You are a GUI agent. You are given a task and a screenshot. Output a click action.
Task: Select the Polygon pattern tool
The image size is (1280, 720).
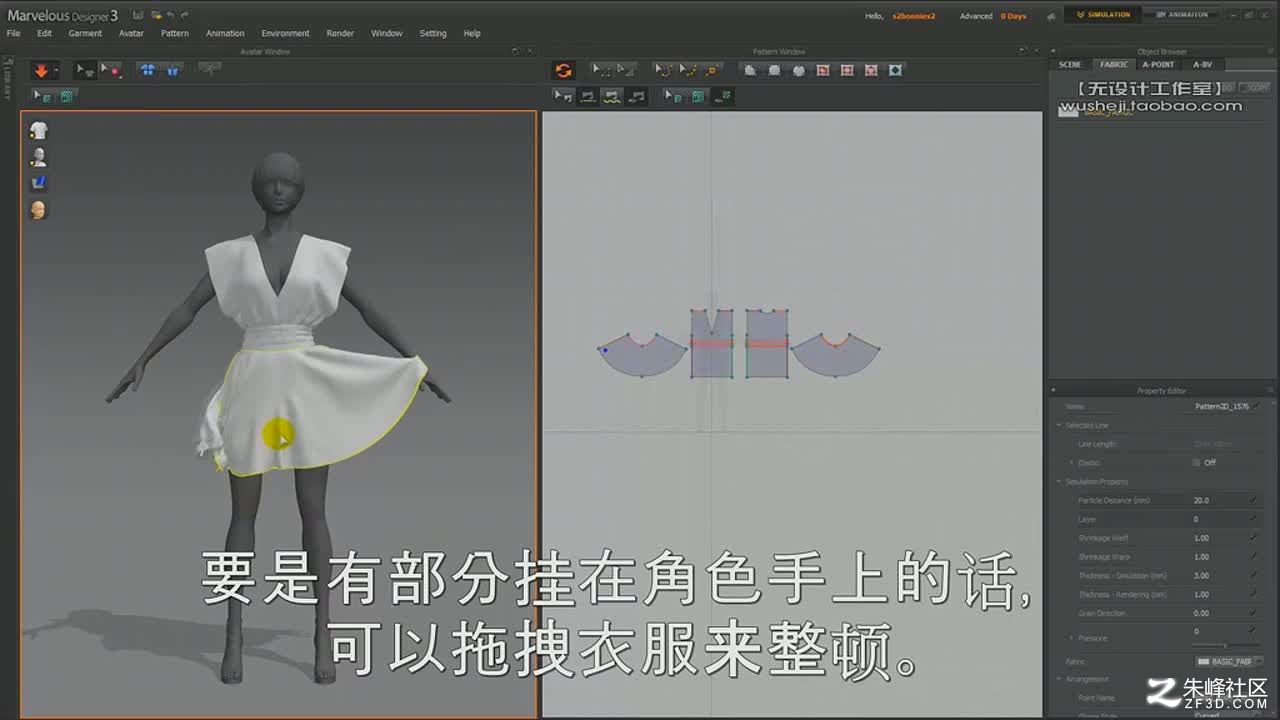750,70
